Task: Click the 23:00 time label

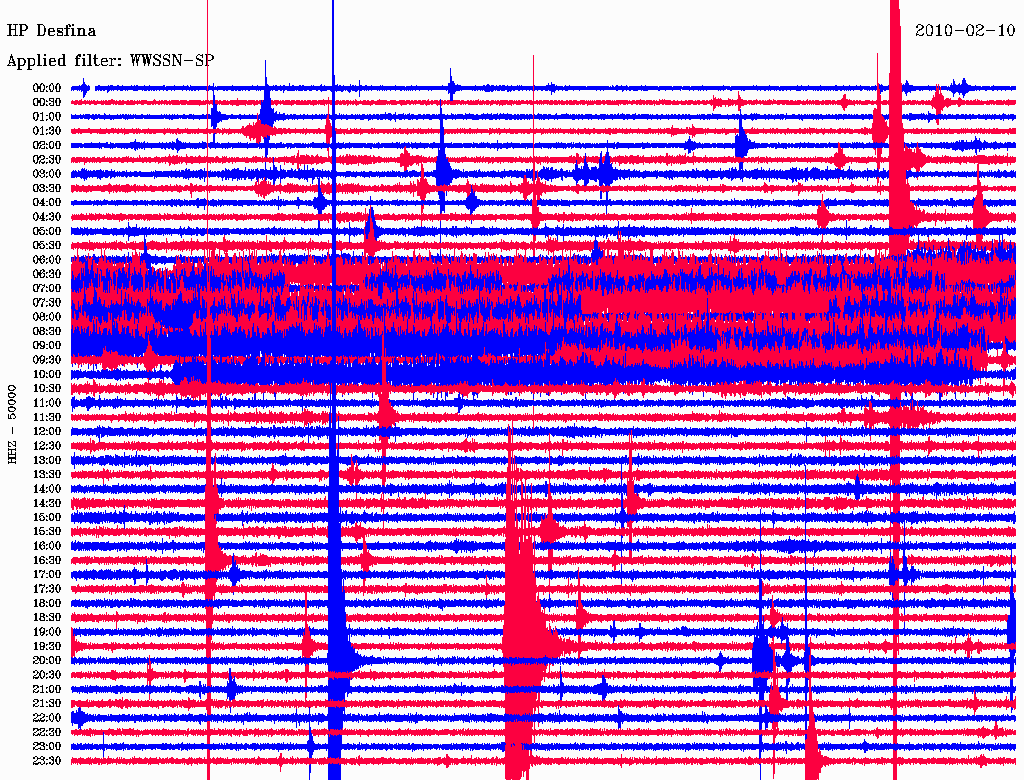Action: (47, 747)
